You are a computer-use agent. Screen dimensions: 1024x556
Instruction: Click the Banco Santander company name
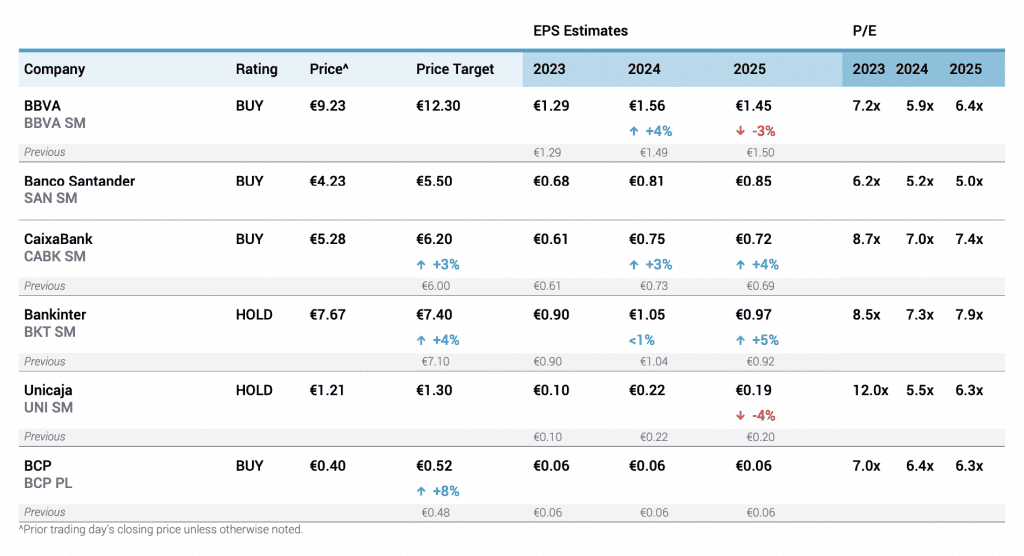[x=79, y=181]
